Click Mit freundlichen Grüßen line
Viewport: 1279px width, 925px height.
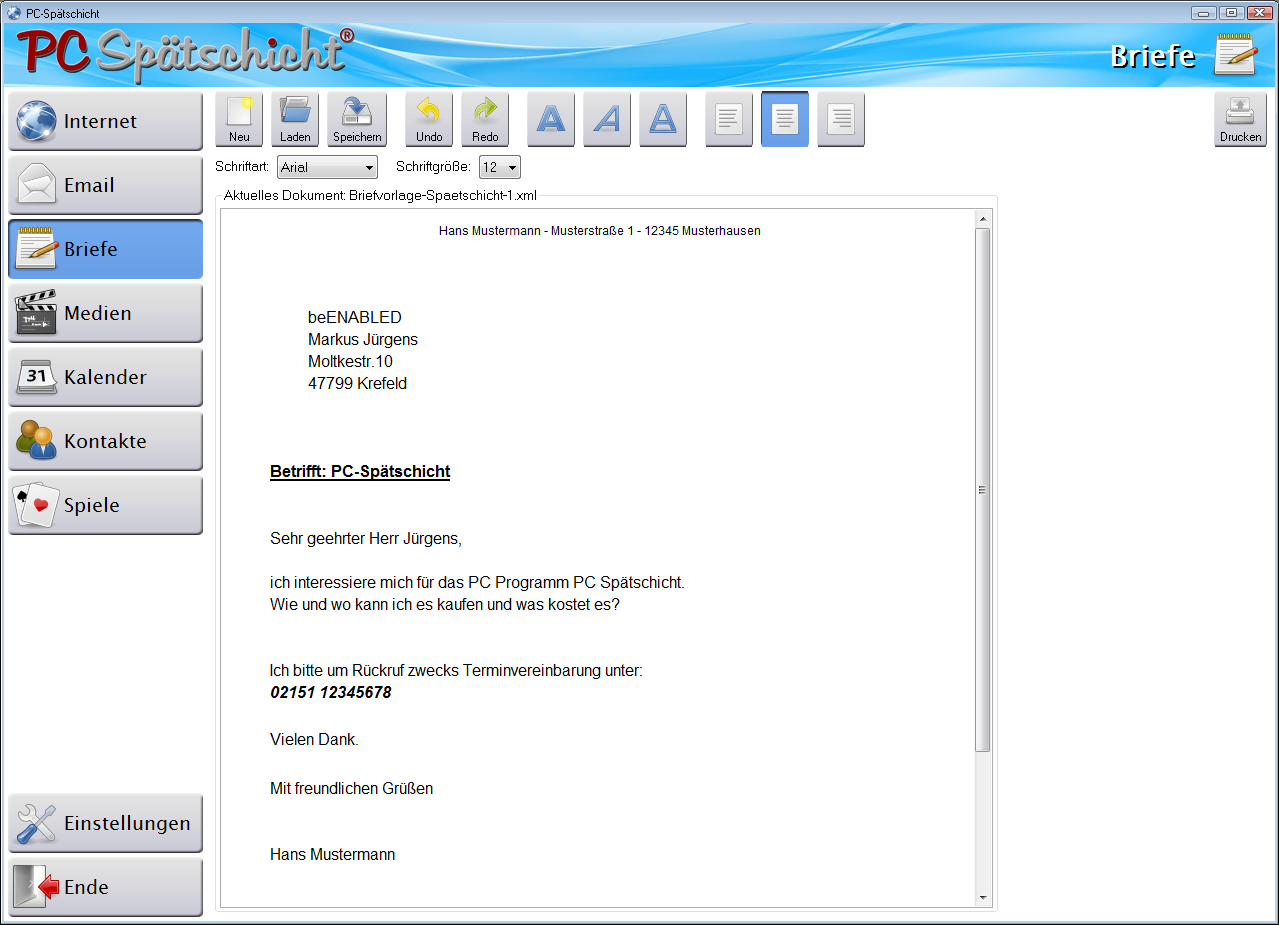click(x=352, y=789)
